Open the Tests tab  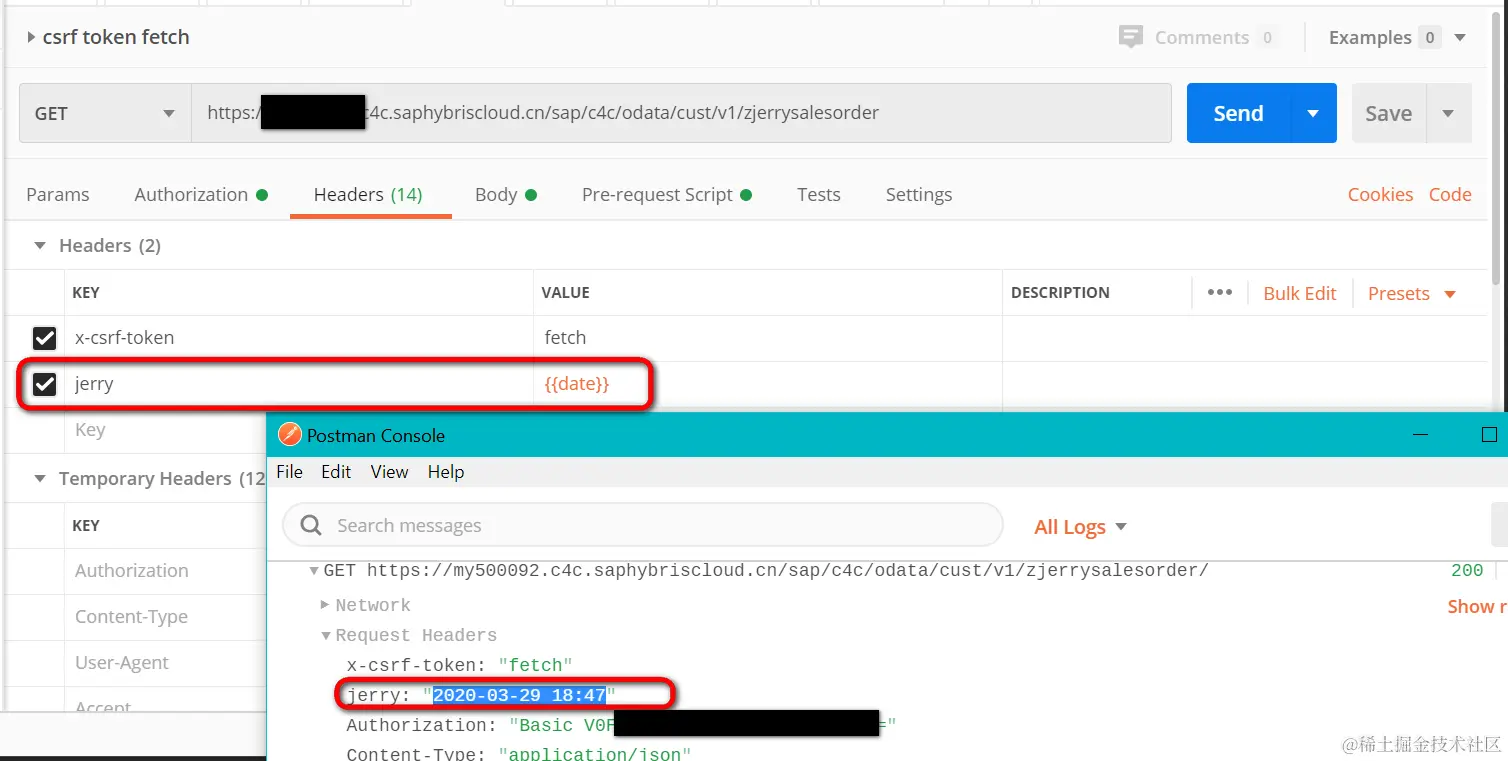(x=818, y=194)
